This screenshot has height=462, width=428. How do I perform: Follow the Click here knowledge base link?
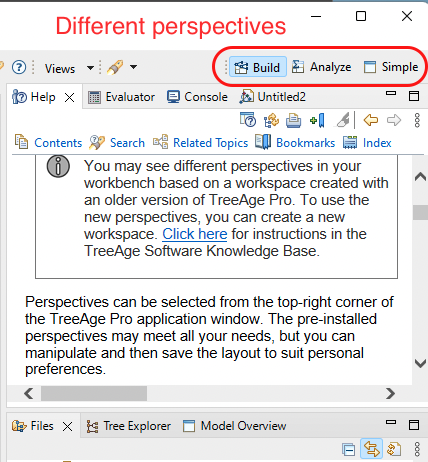click(195, 234)
